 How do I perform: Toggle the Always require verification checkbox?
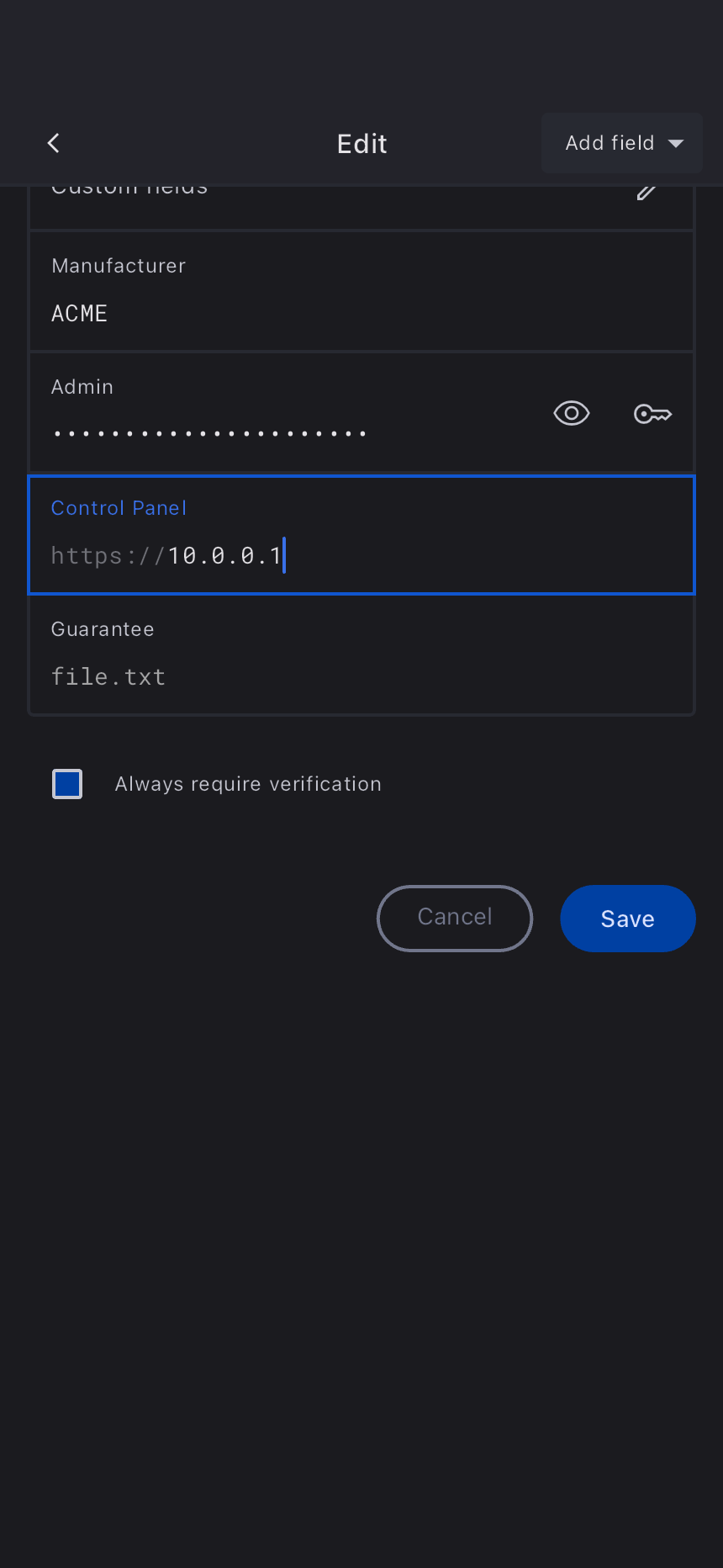(67, 784)
